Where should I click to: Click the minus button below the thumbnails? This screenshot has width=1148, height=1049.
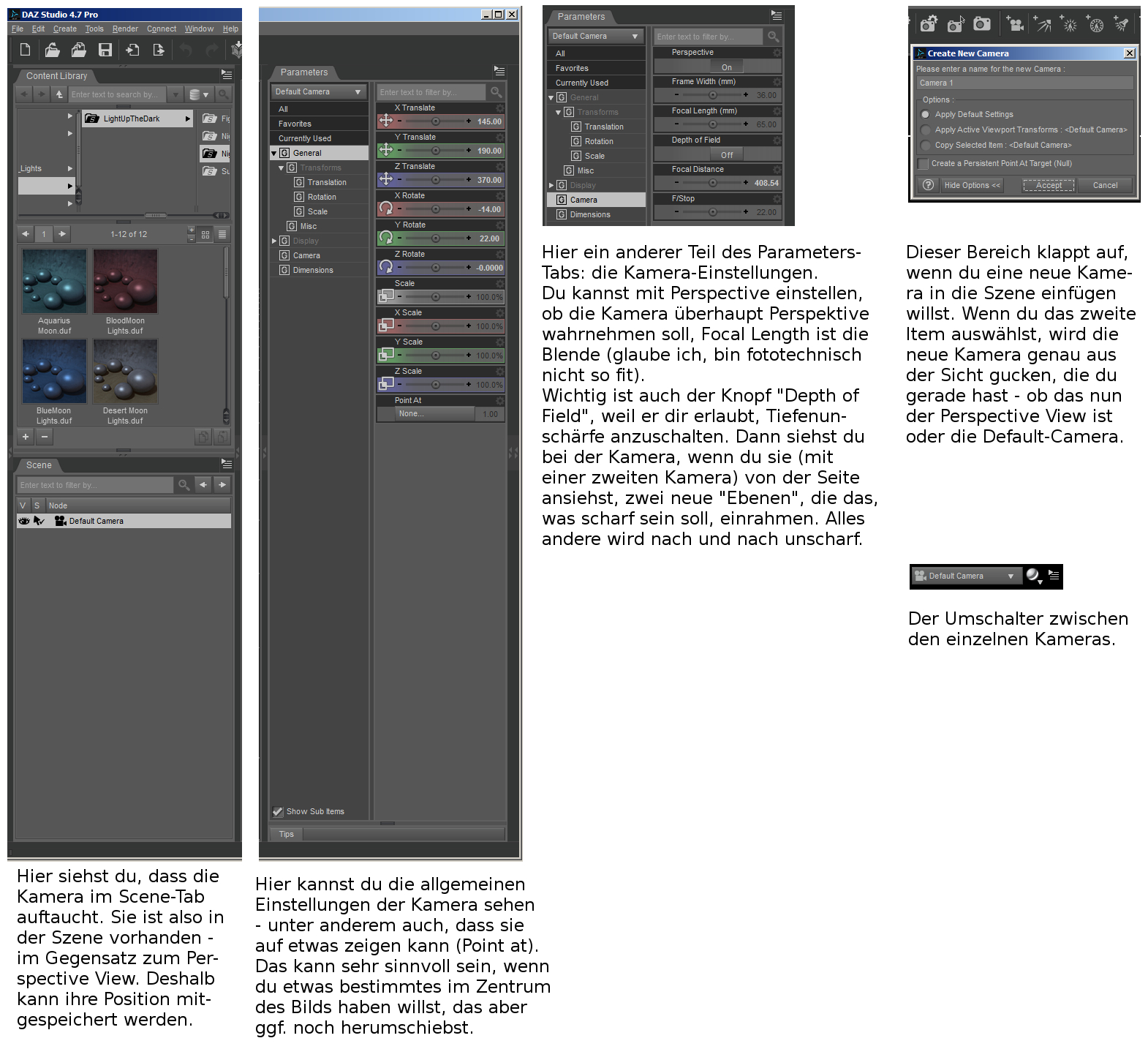coord(44,437)
